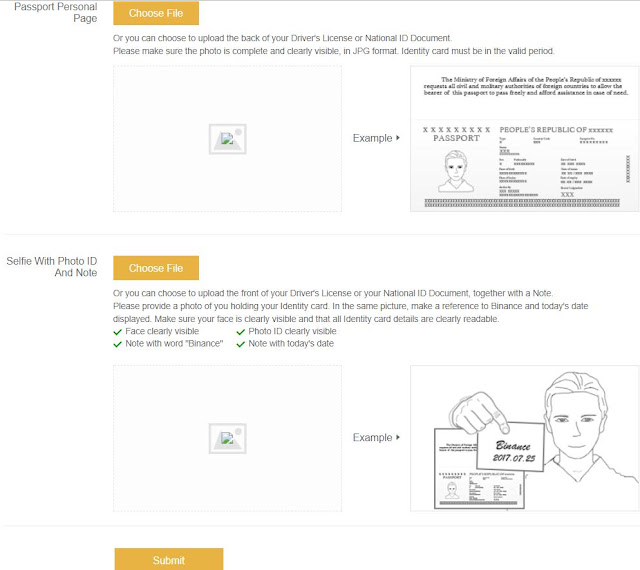
Task: Click the text 'Note with word "Binance"'
Action: click(x=174, y=343)
